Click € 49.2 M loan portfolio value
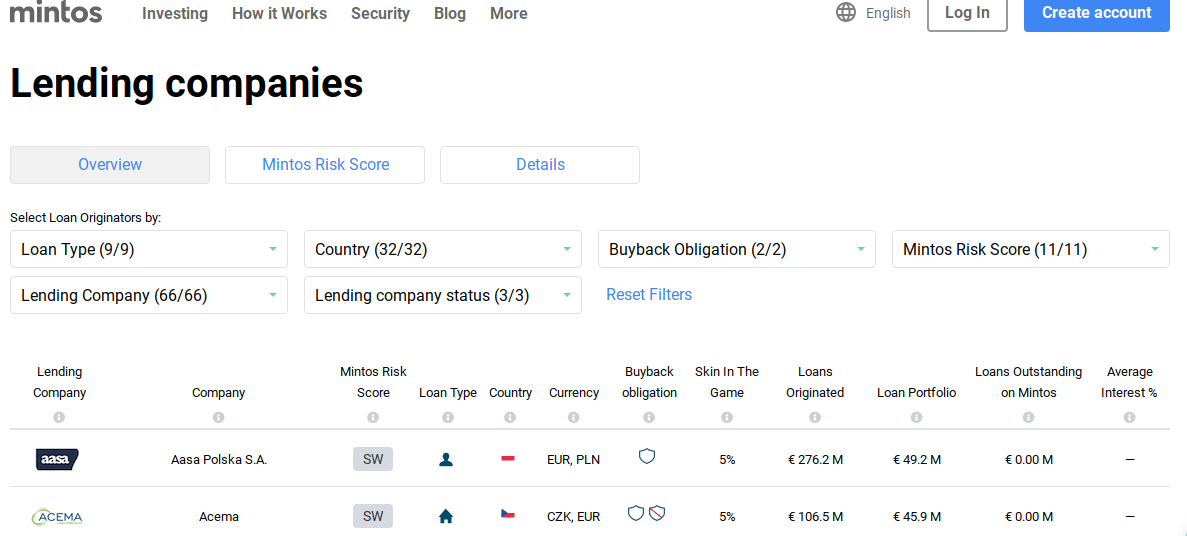The height and width of the screenshot is (536, 1187). tap(917, 460)
